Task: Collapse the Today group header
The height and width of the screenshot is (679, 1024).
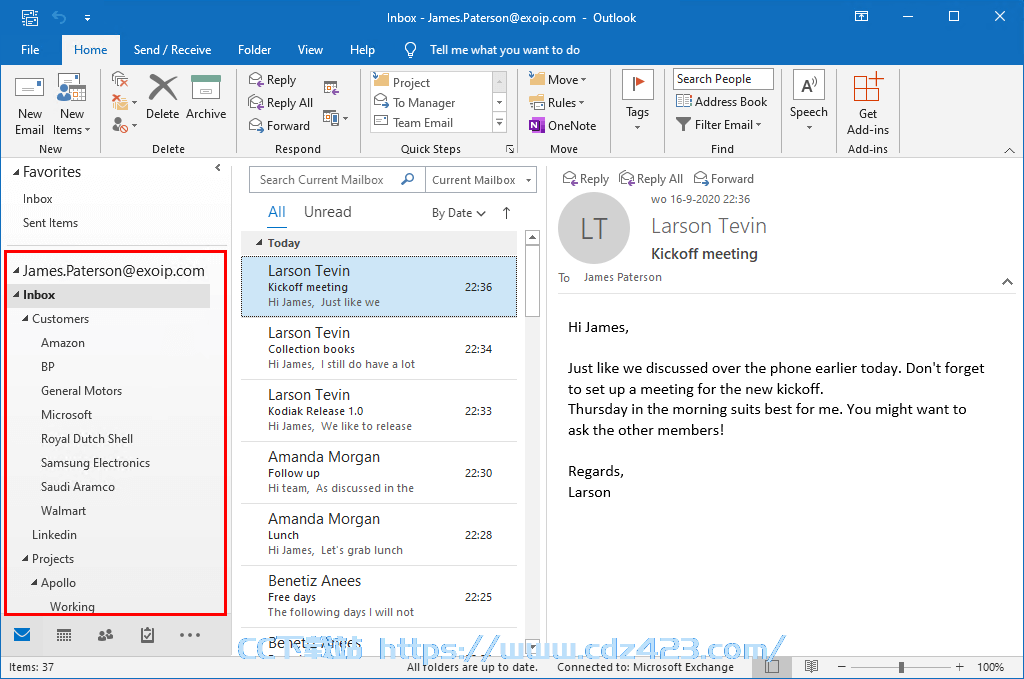Action: coord(259,243)
